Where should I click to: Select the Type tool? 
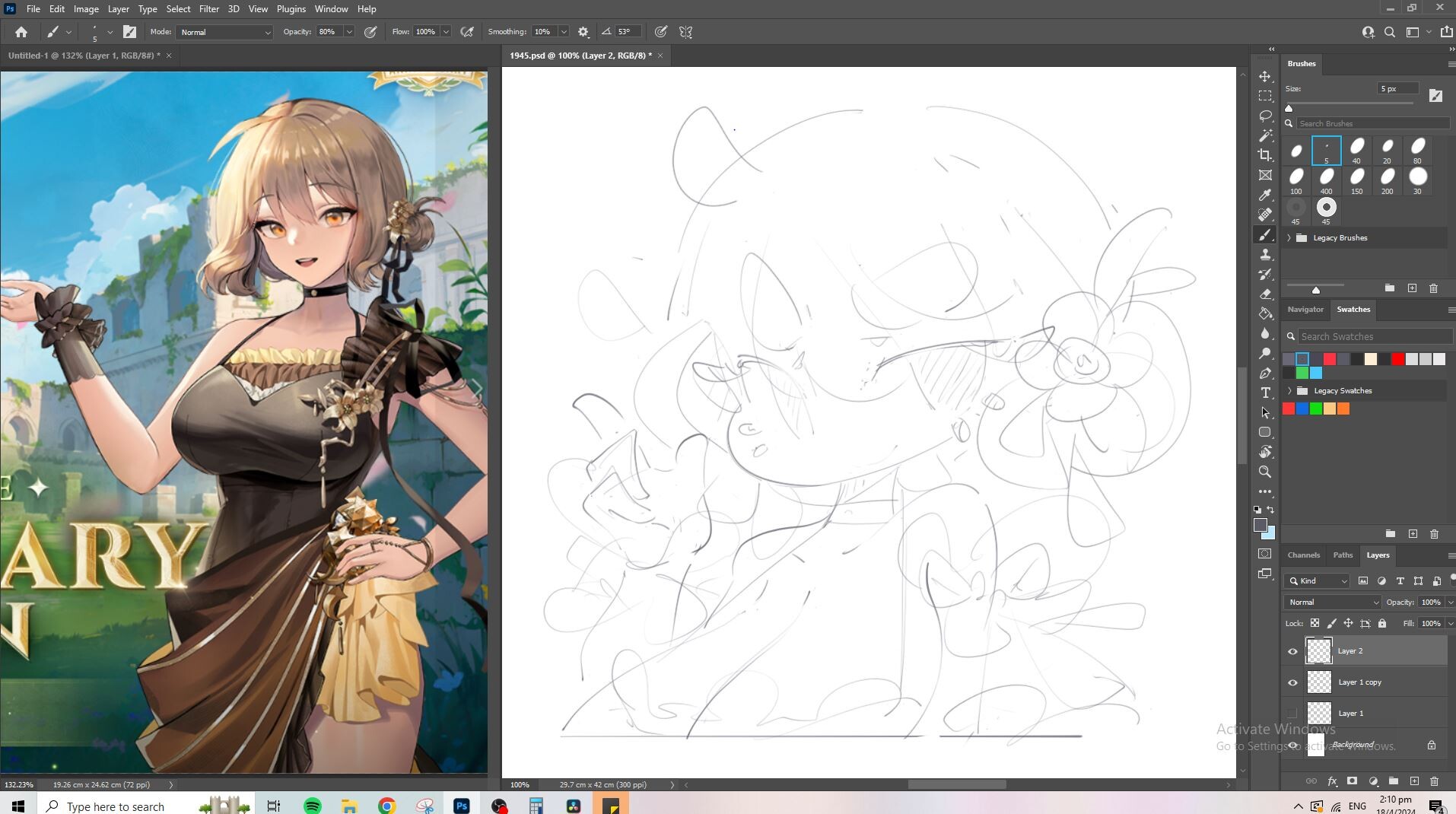pos(1265,393)
